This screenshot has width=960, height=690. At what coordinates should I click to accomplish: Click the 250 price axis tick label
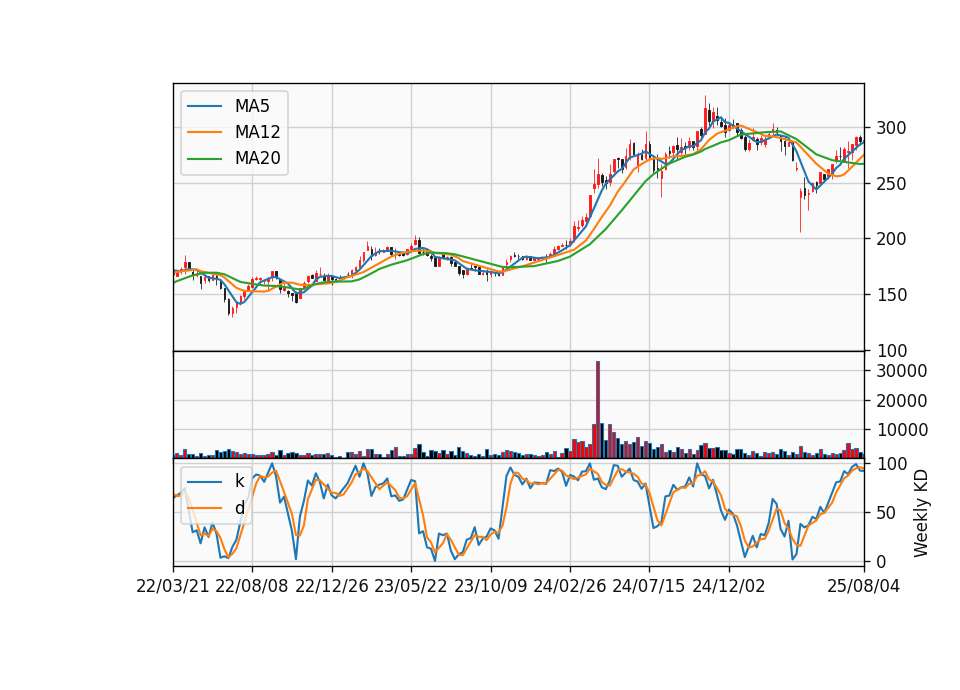[891, 184]
